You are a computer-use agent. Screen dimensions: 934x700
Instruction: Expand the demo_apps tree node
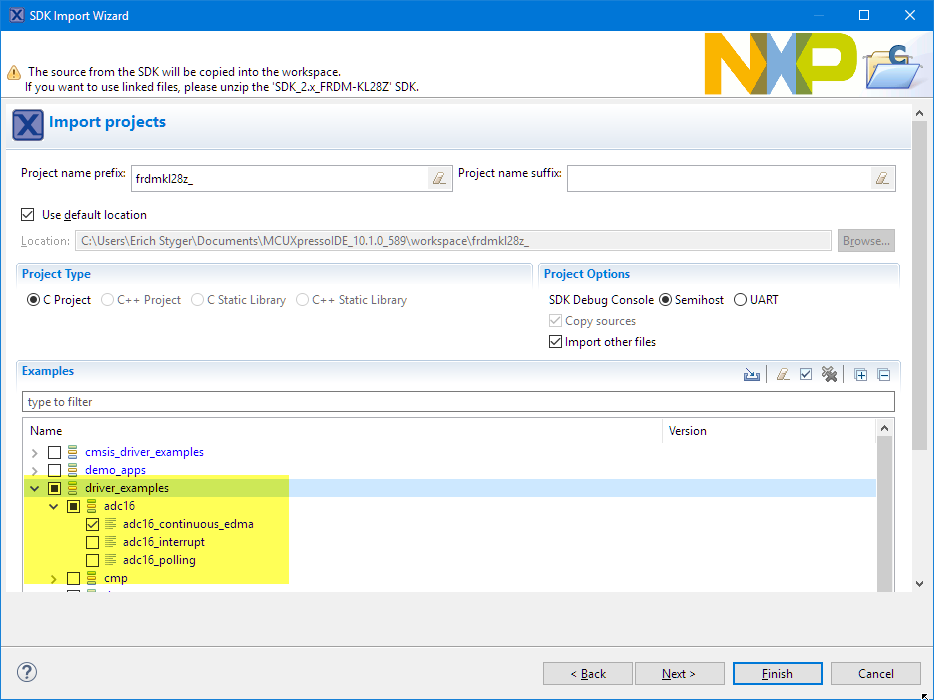point(35,471)
